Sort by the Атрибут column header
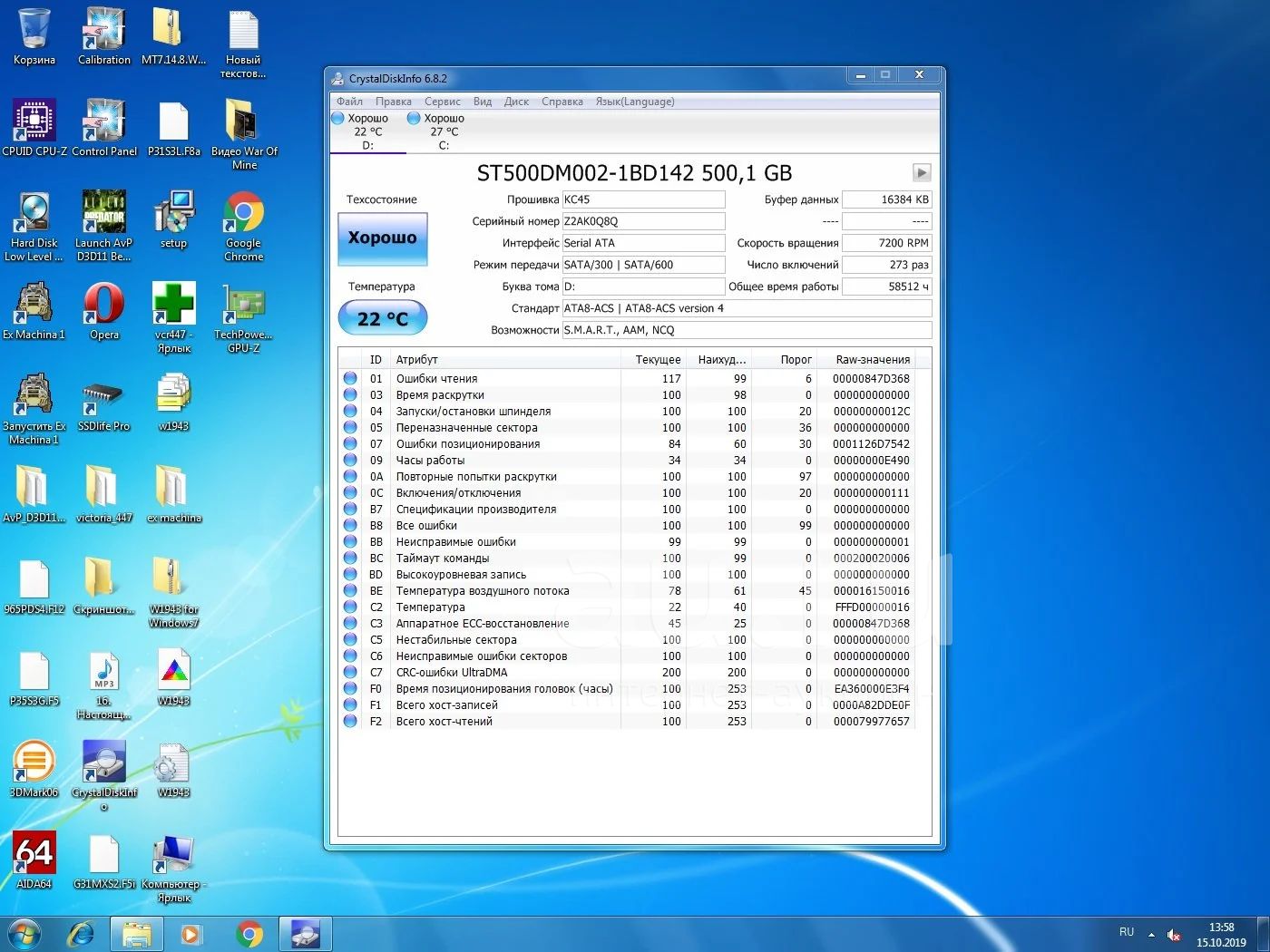Screen dimensions: 1270x952 point(506,359)
